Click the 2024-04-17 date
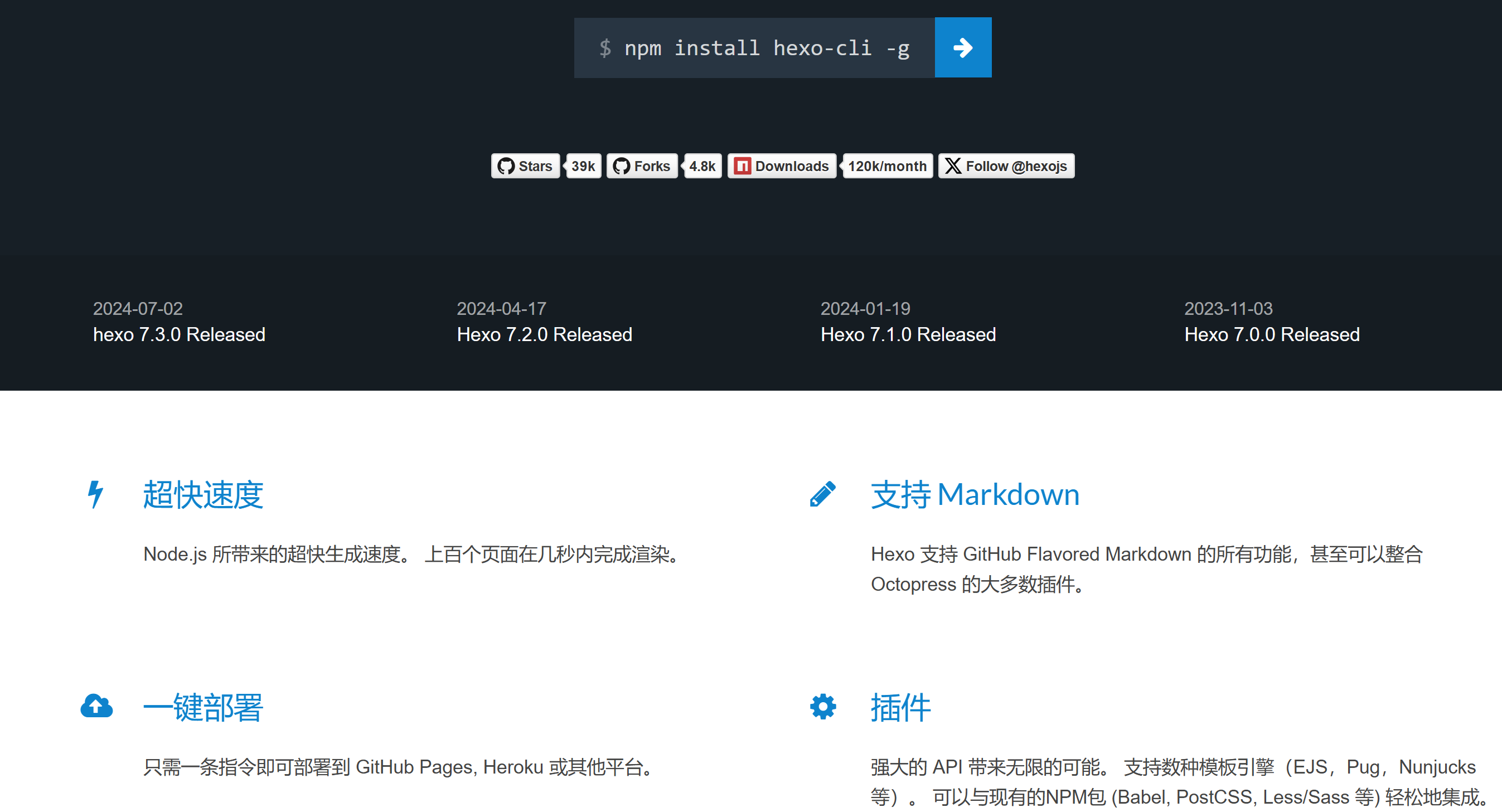The image size is (1502, 812). pyautogui.click(x=501, y=308)
